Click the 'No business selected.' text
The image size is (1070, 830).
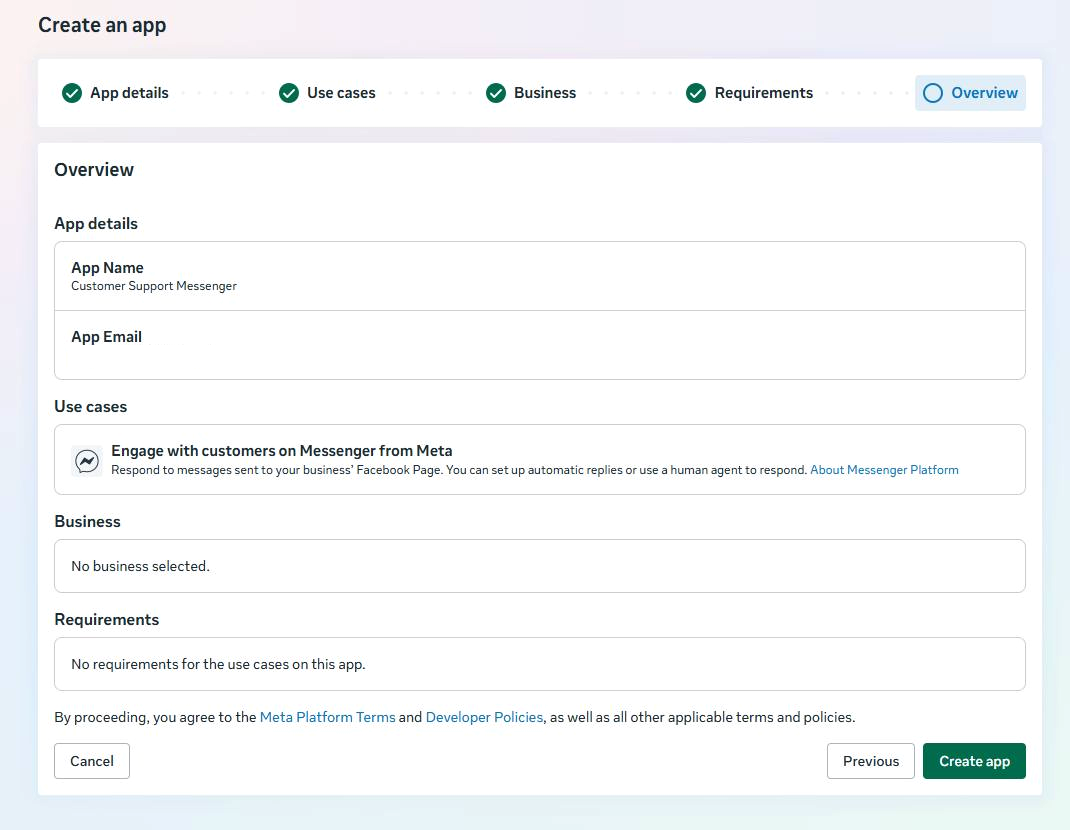point(141,566)
